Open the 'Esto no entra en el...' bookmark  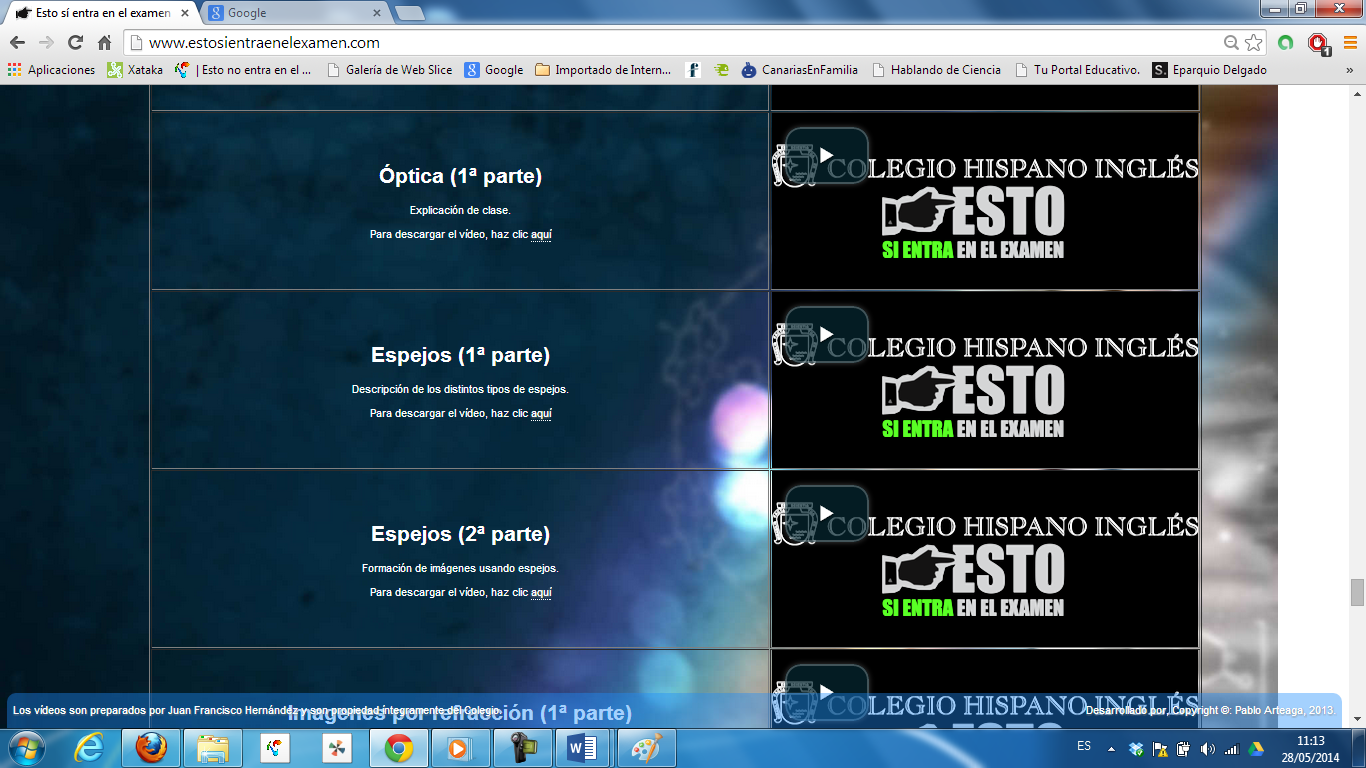click(x=243, y=70)
